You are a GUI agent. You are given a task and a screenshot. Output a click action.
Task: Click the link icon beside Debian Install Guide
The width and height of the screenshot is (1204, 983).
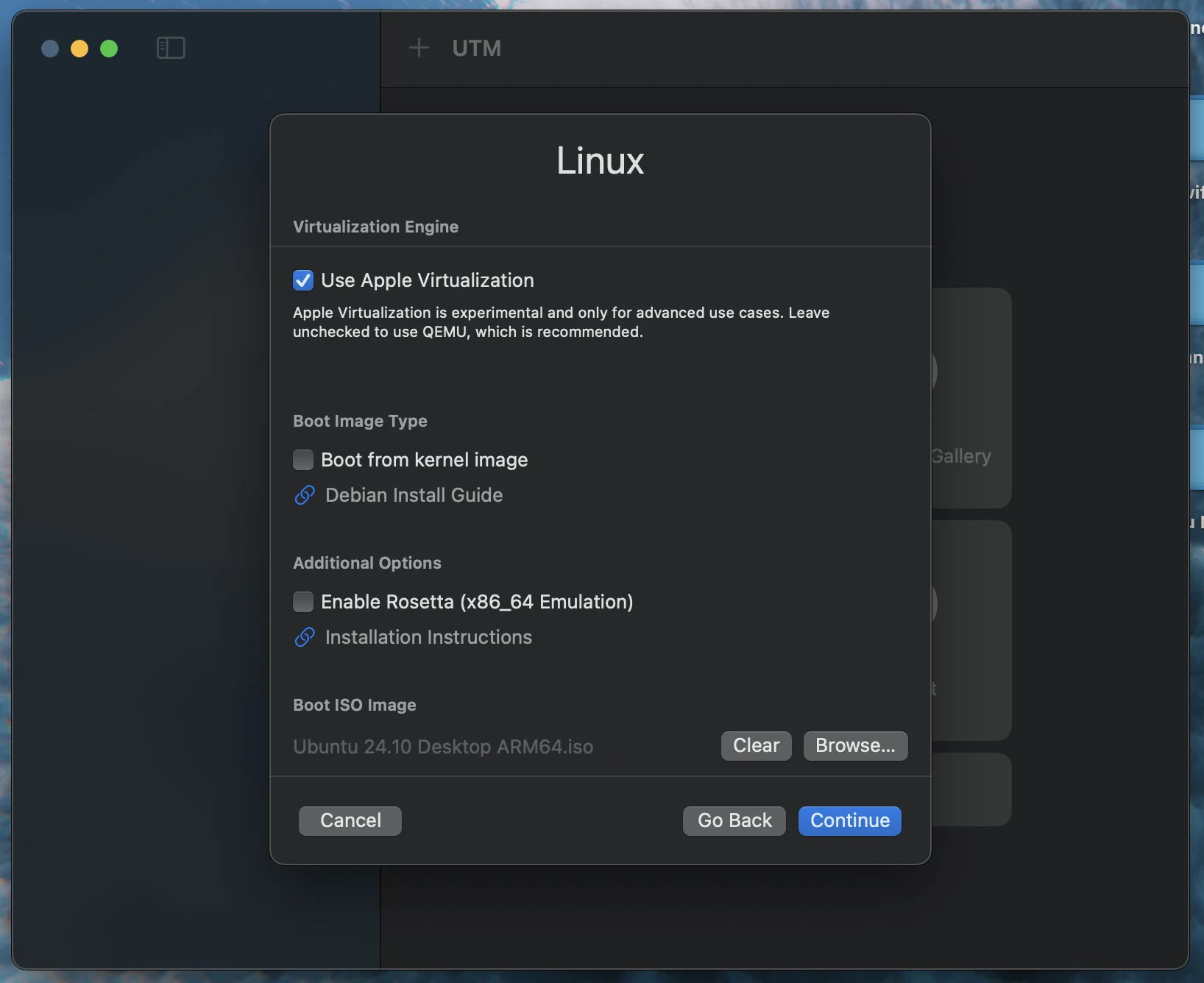(x=305, y=495)
